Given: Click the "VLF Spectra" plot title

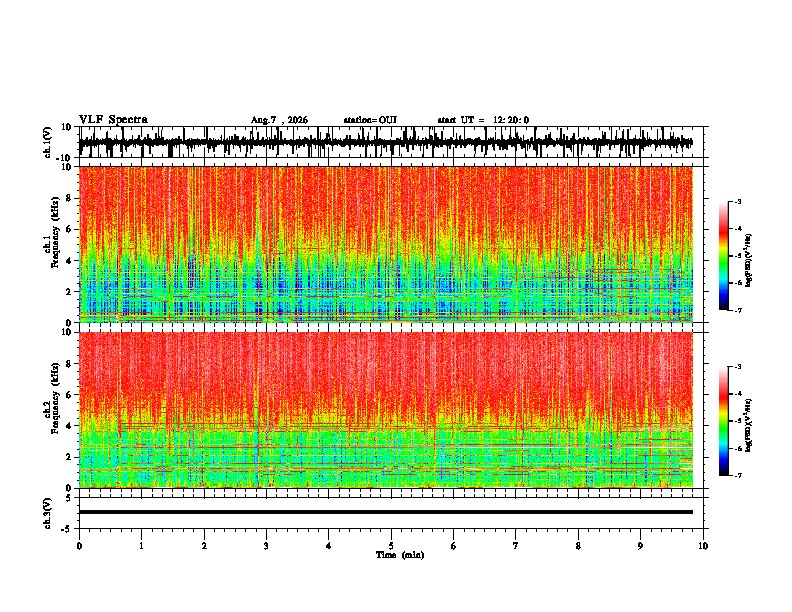Looking at the screenshot, I should (x=113, y=120).
